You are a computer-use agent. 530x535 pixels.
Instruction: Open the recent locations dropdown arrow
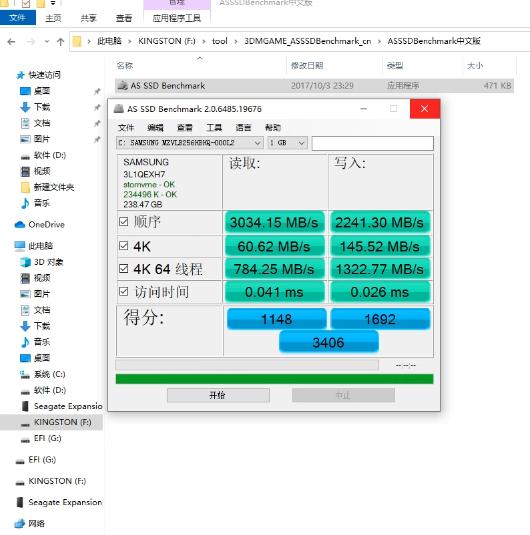47,42
